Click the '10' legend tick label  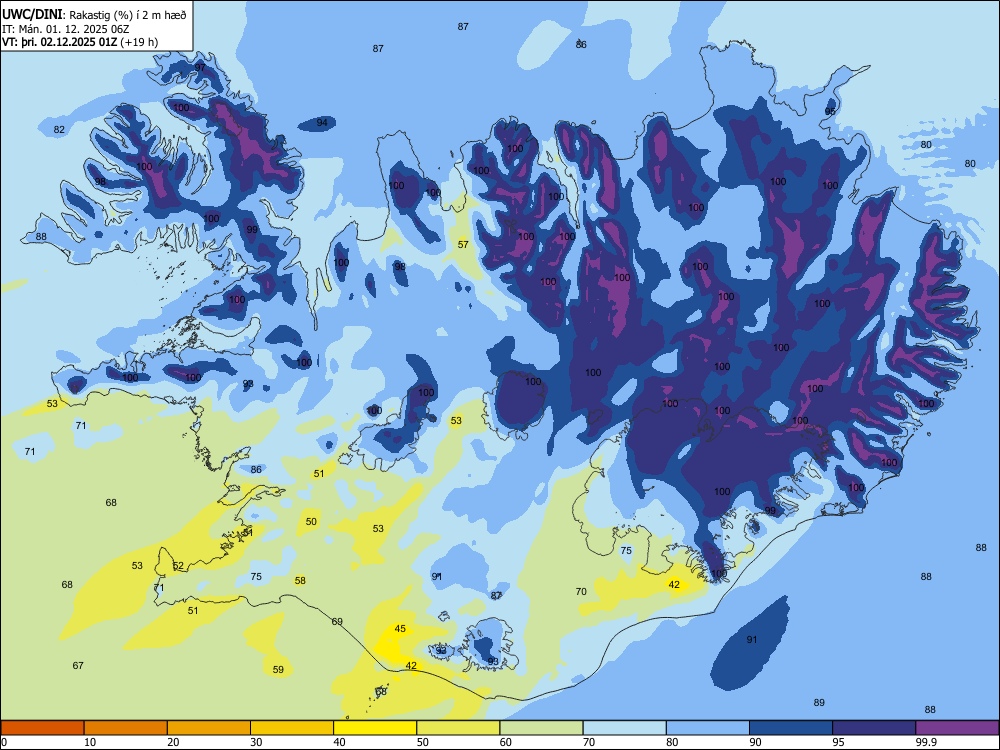click(x=90, y=742)
